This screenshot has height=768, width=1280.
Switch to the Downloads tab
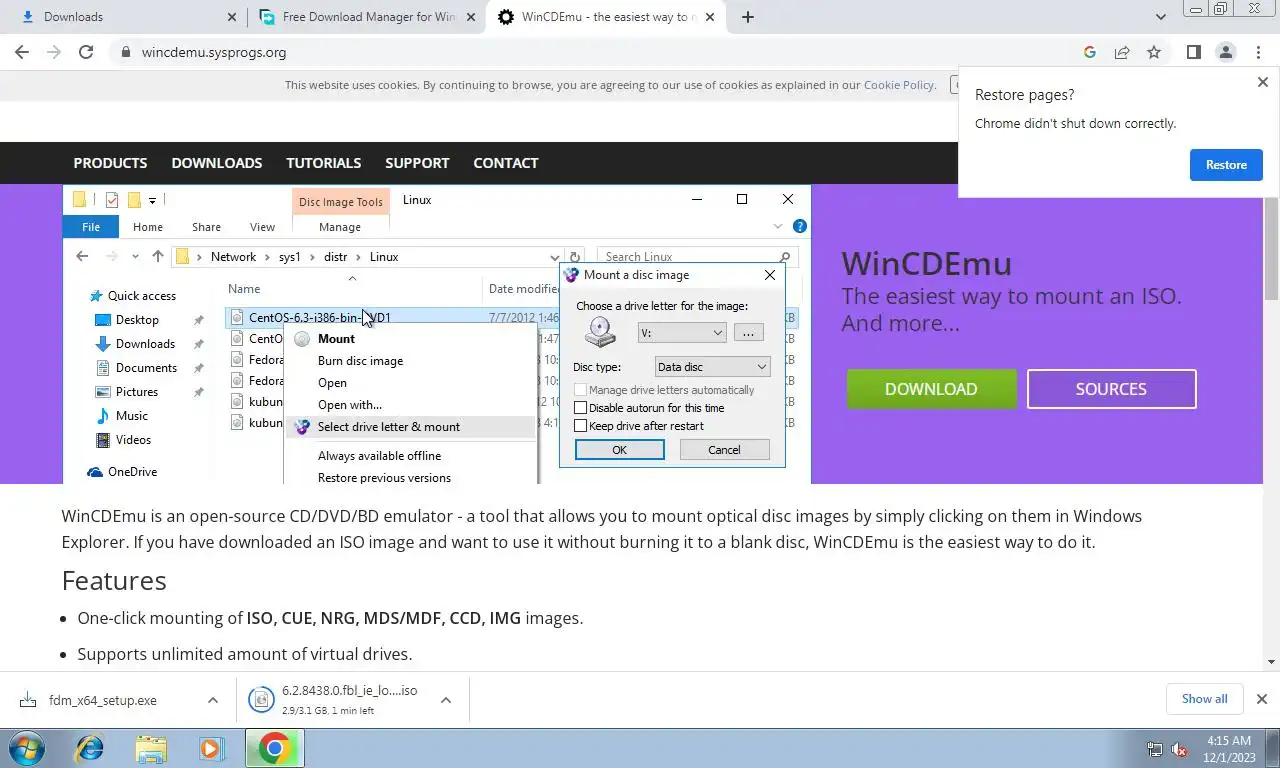coord(124,17)
